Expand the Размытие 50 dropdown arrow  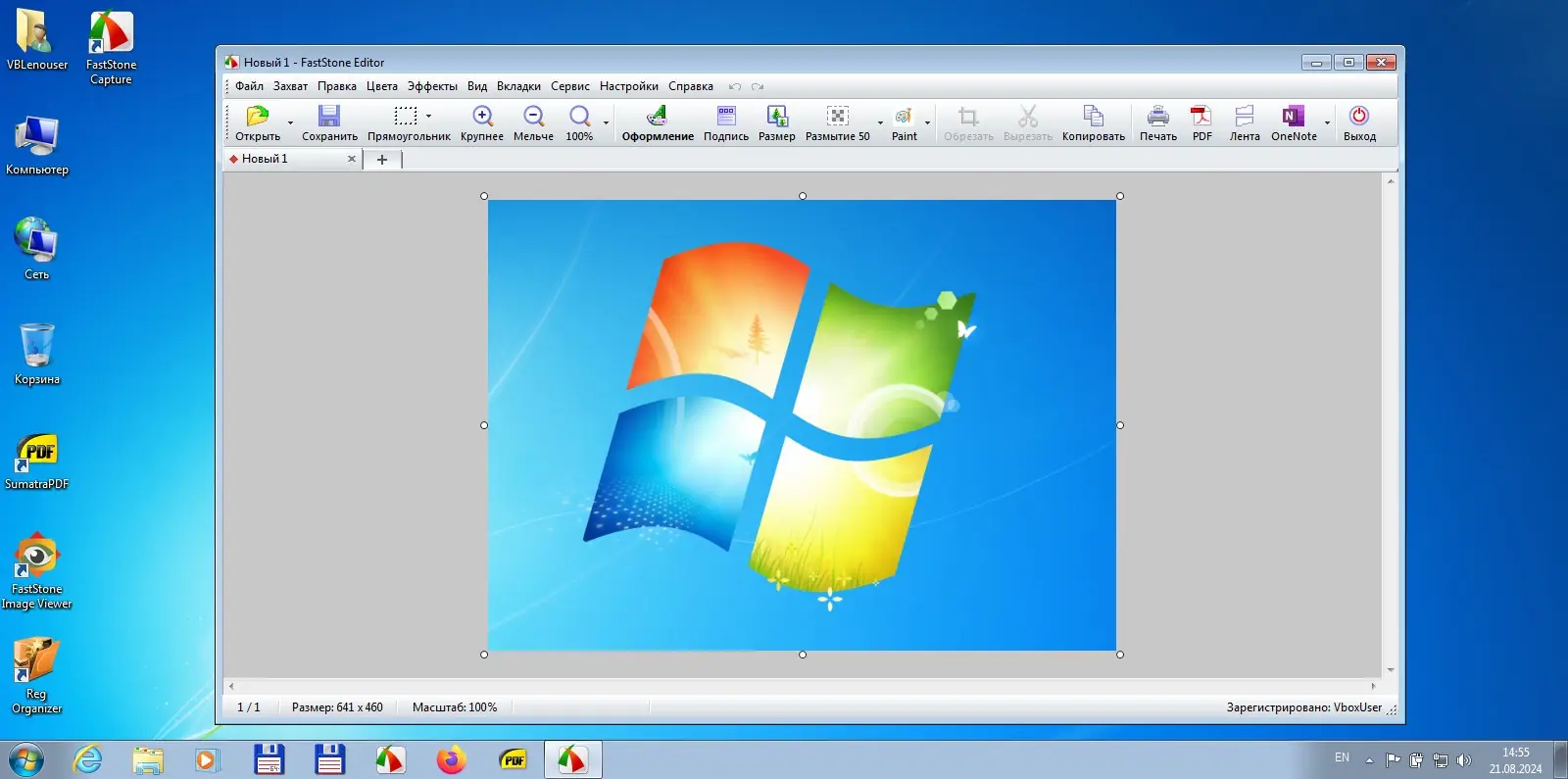[x=880, y=122]
